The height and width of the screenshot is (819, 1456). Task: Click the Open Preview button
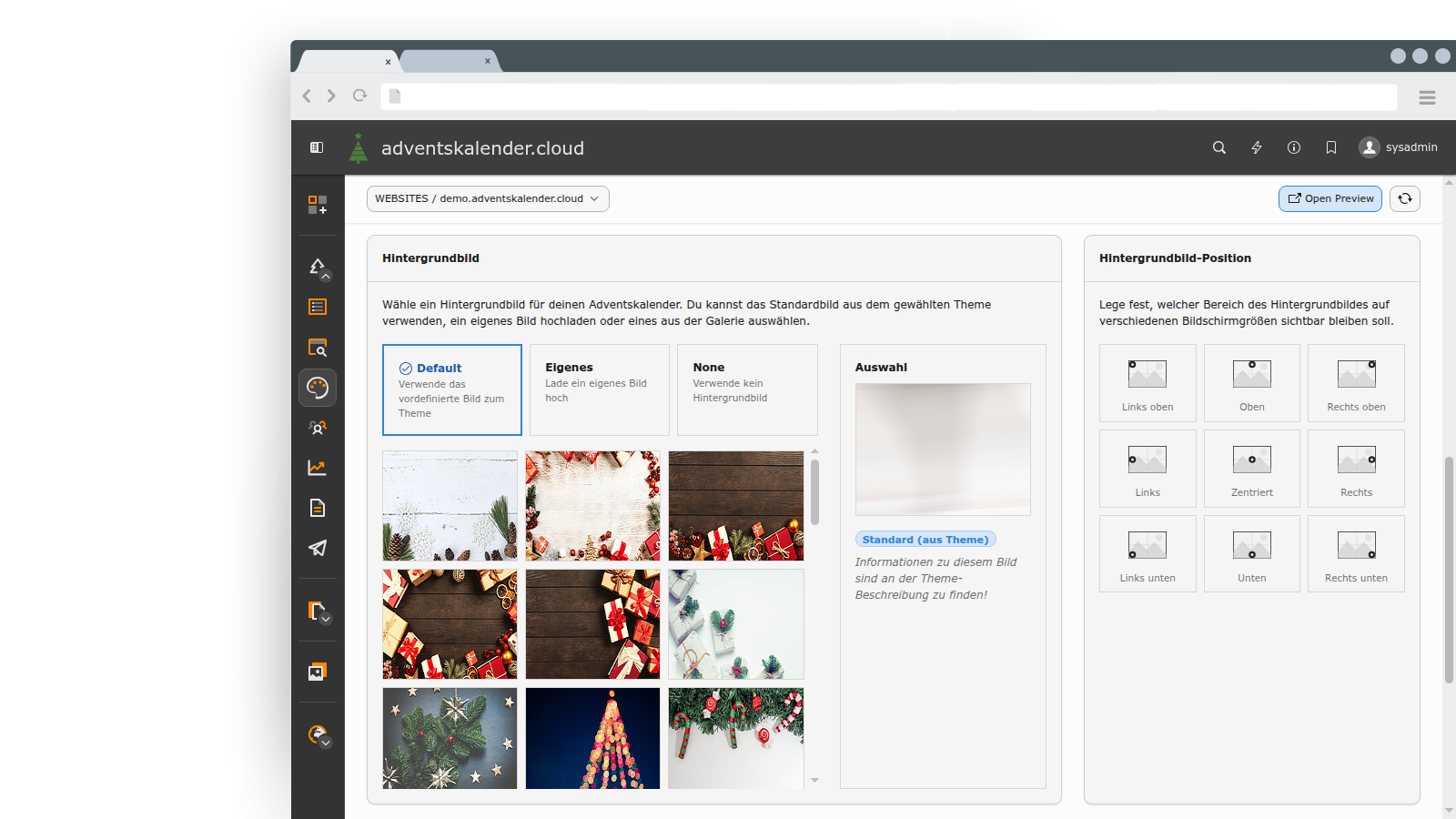pos(1330,198)
